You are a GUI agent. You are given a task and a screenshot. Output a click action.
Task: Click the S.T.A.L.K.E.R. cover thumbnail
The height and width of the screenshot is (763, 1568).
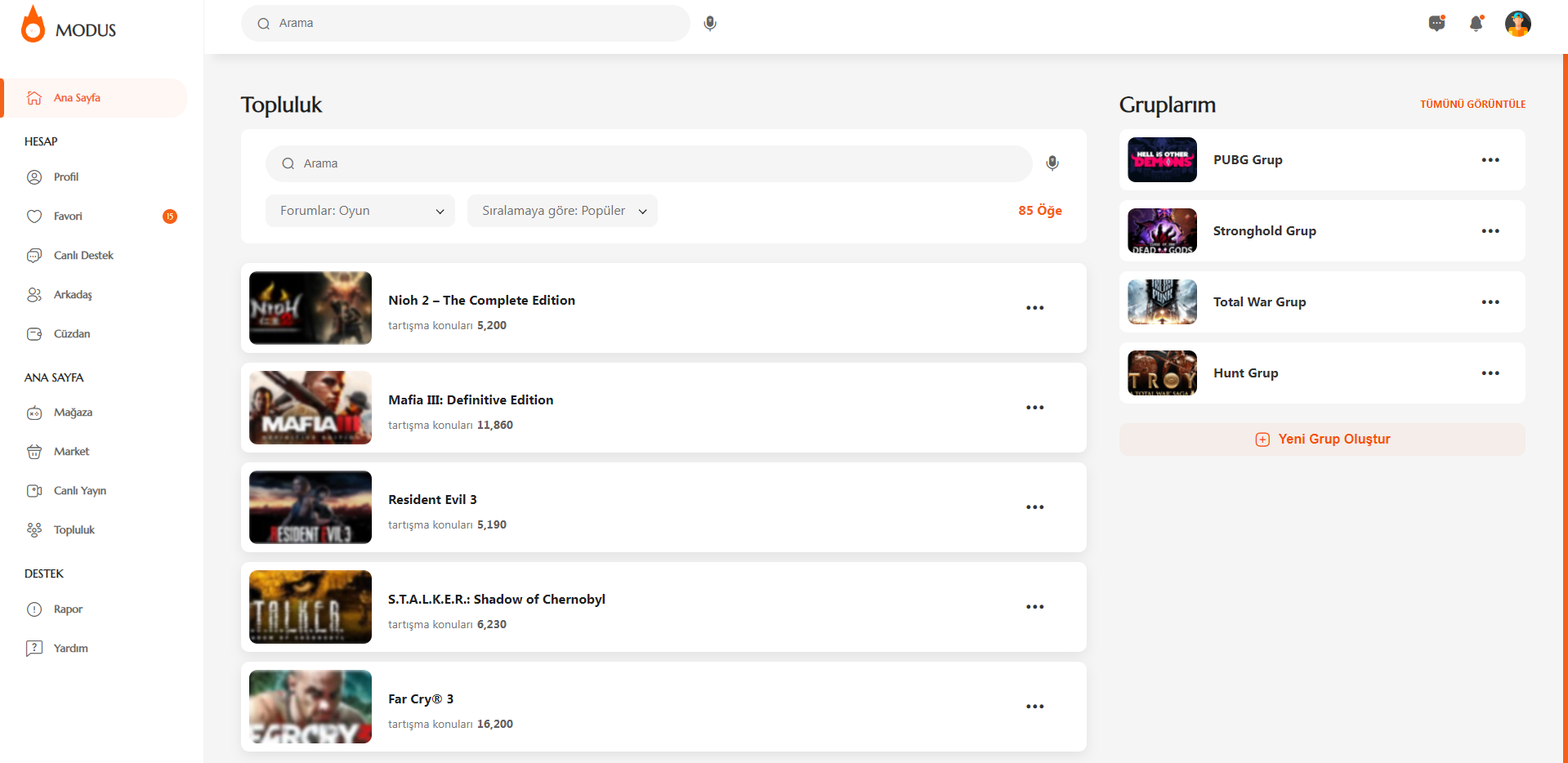[310, 607]
